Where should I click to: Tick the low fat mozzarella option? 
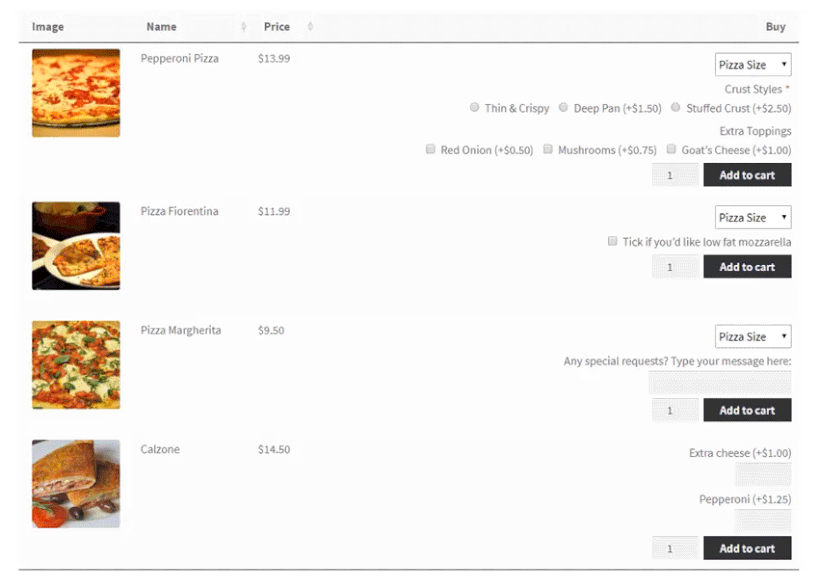tap(612, 240)
